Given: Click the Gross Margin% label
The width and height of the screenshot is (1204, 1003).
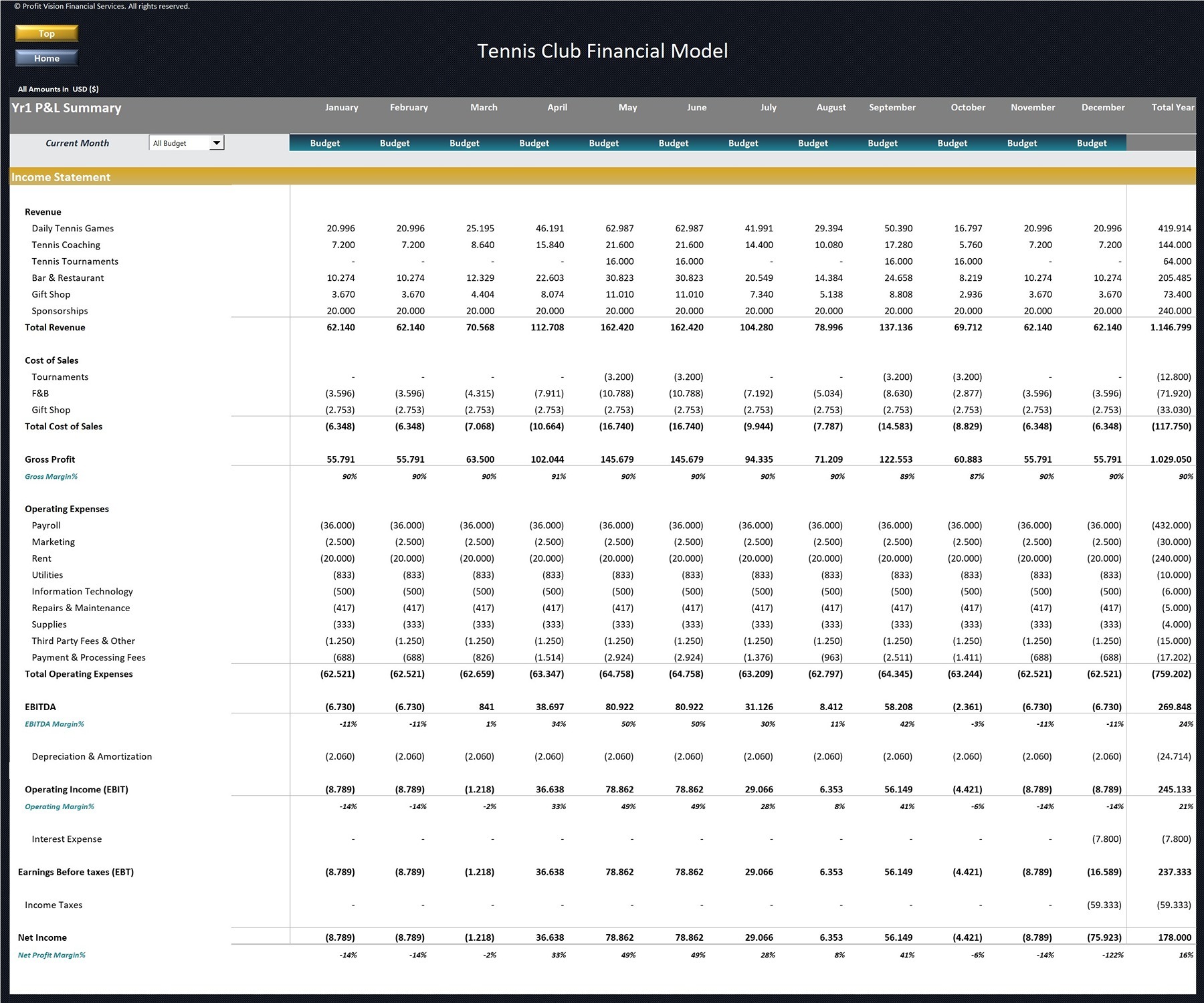Looking at the screenshot, I should pos(51,477).
